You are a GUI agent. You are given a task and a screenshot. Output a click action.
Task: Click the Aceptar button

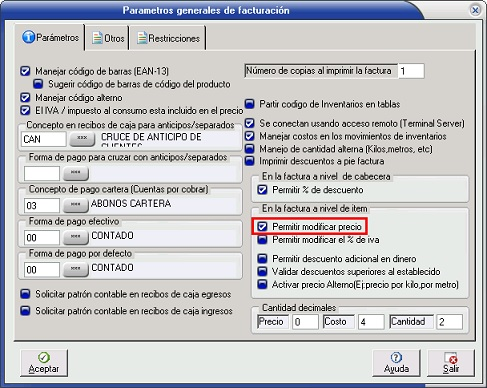tap(44, 363)
